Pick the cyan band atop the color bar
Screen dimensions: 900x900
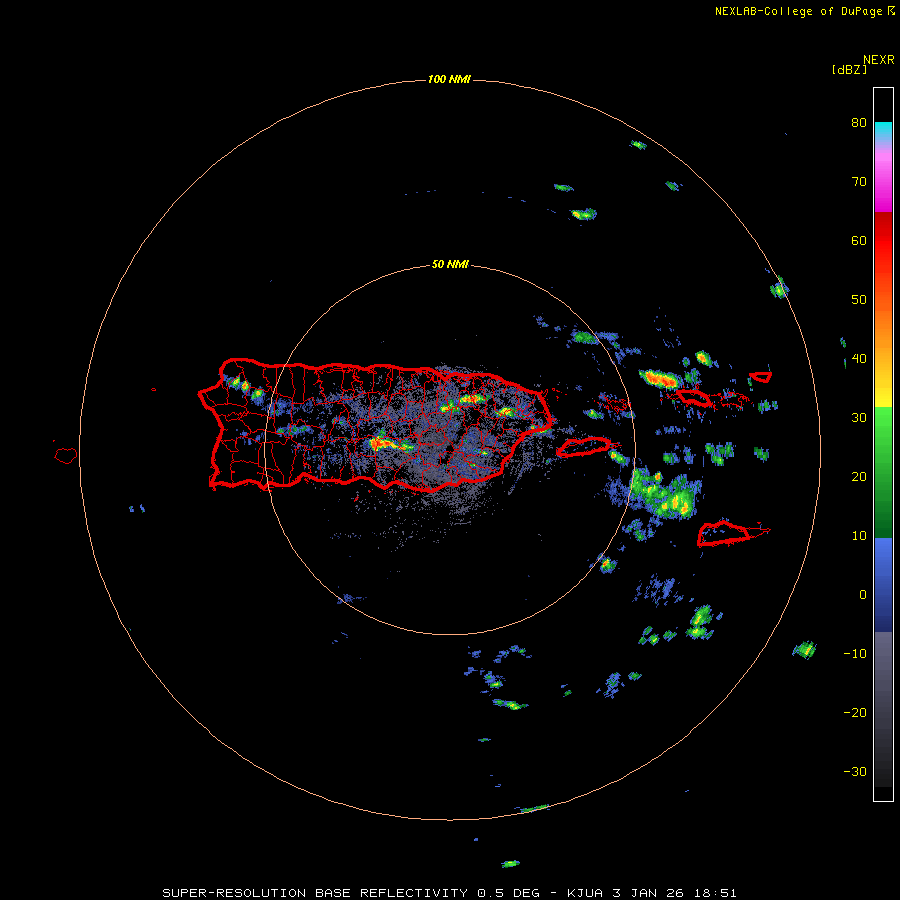(883, 129)
